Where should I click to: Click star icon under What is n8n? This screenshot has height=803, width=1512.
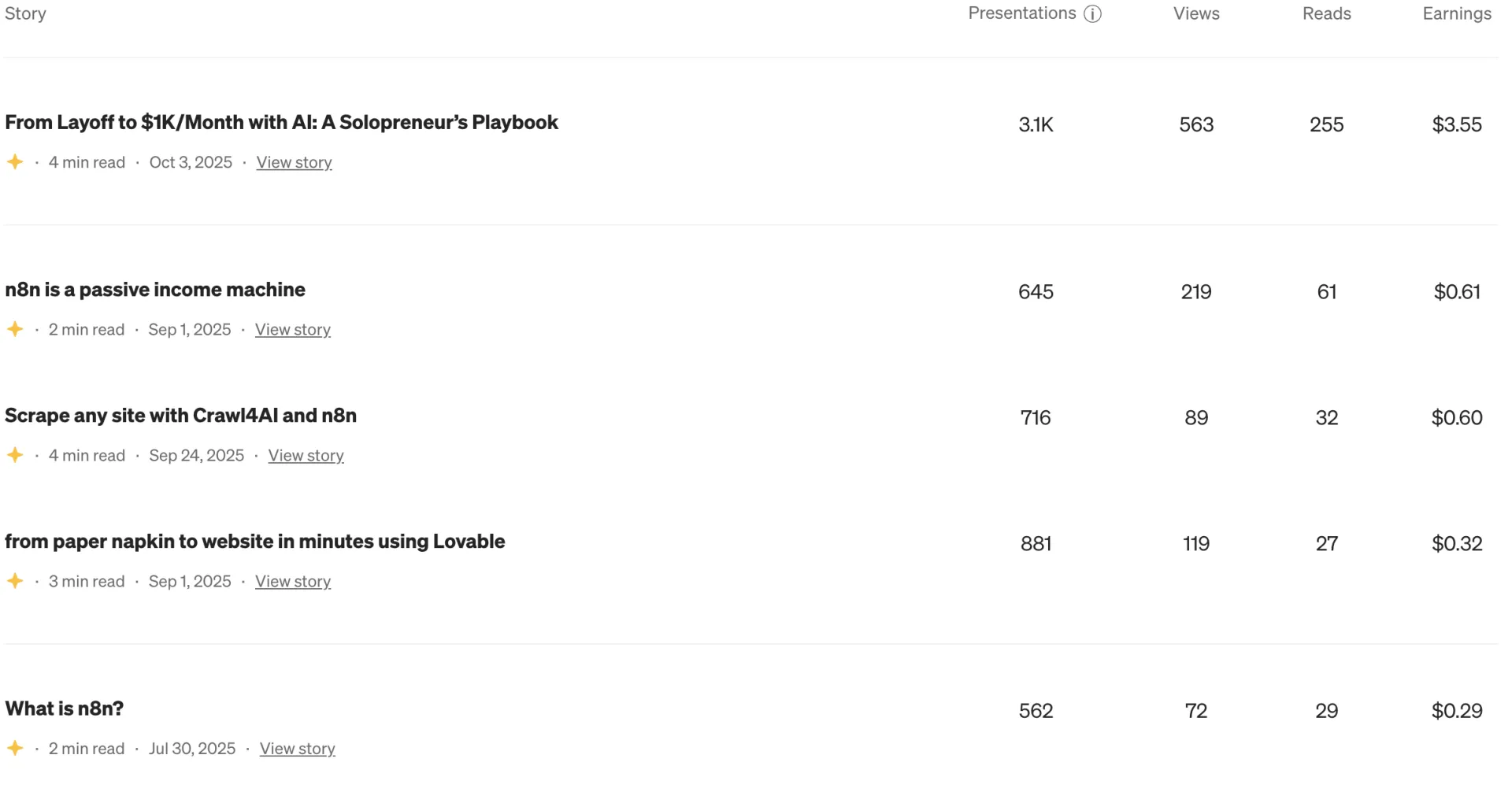pos(15,748)
